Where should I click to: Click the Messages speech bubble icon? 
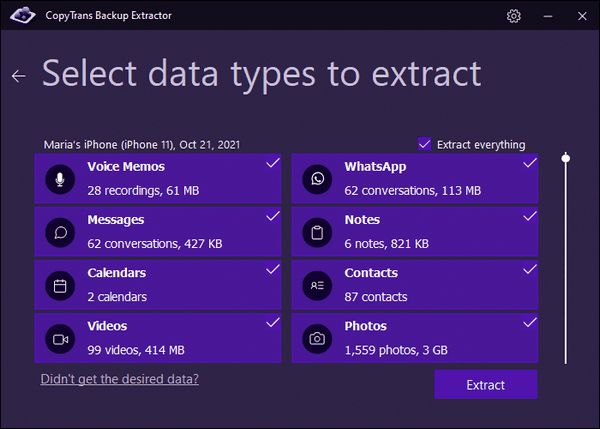pos(60,232)
